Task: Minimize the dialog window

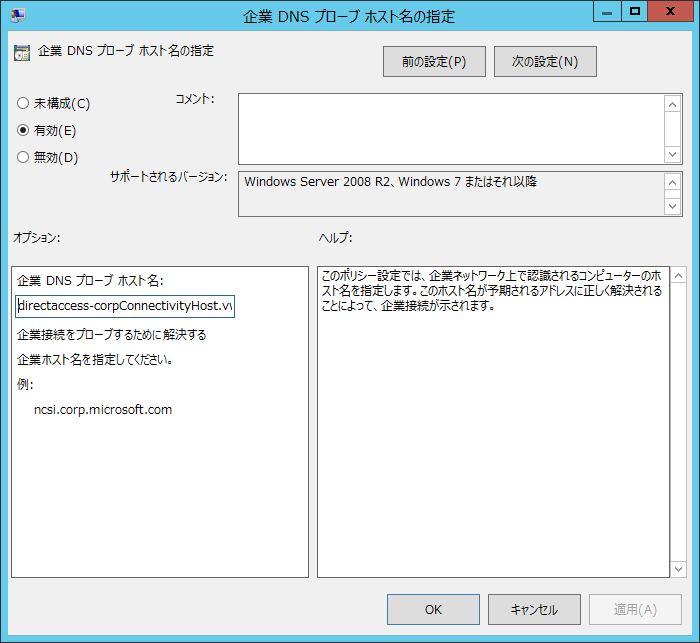Action: (607, 12)
